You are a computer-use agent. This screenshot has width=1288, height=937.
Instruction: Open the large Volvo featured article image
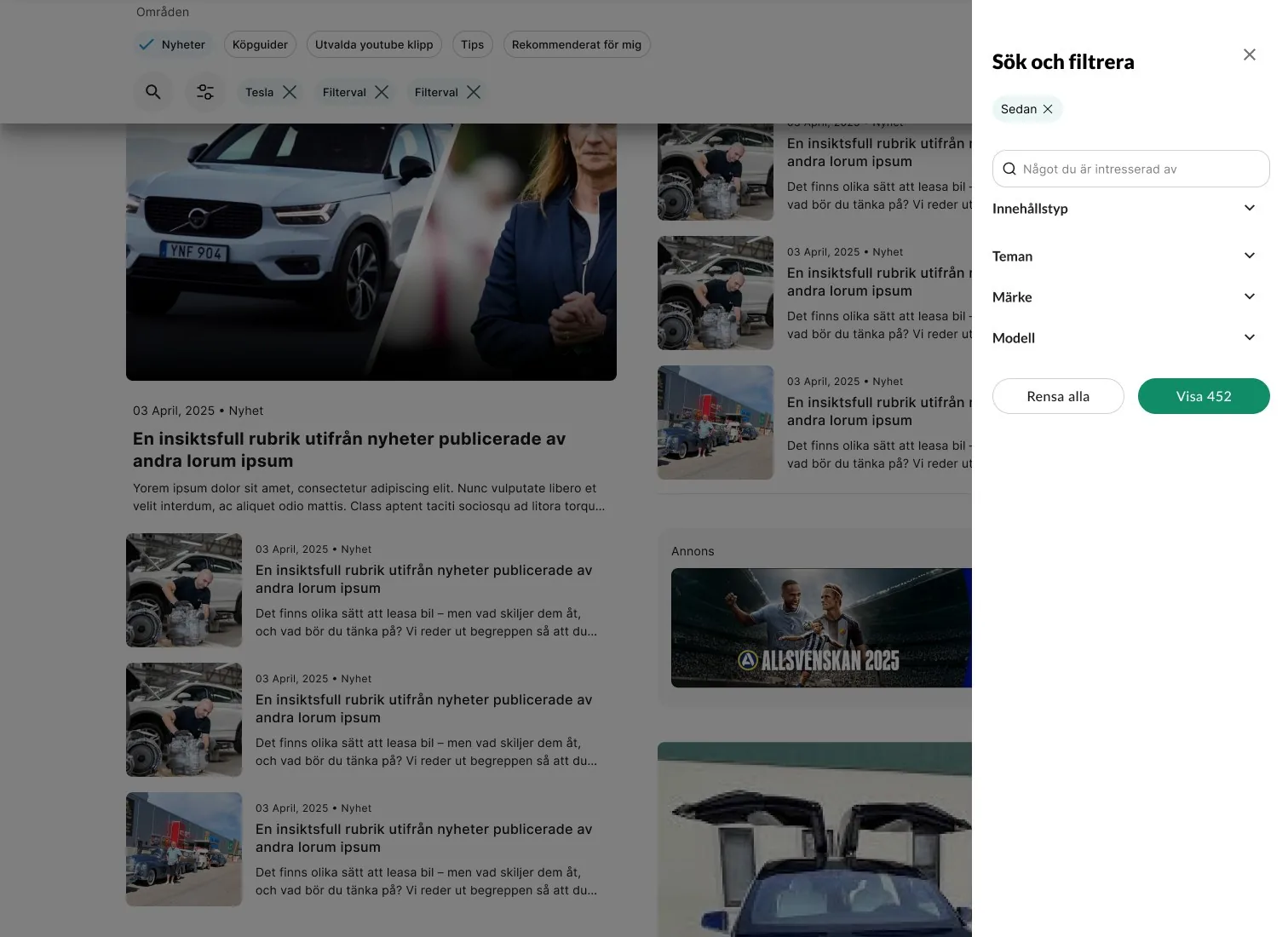(x=371, y=252)
